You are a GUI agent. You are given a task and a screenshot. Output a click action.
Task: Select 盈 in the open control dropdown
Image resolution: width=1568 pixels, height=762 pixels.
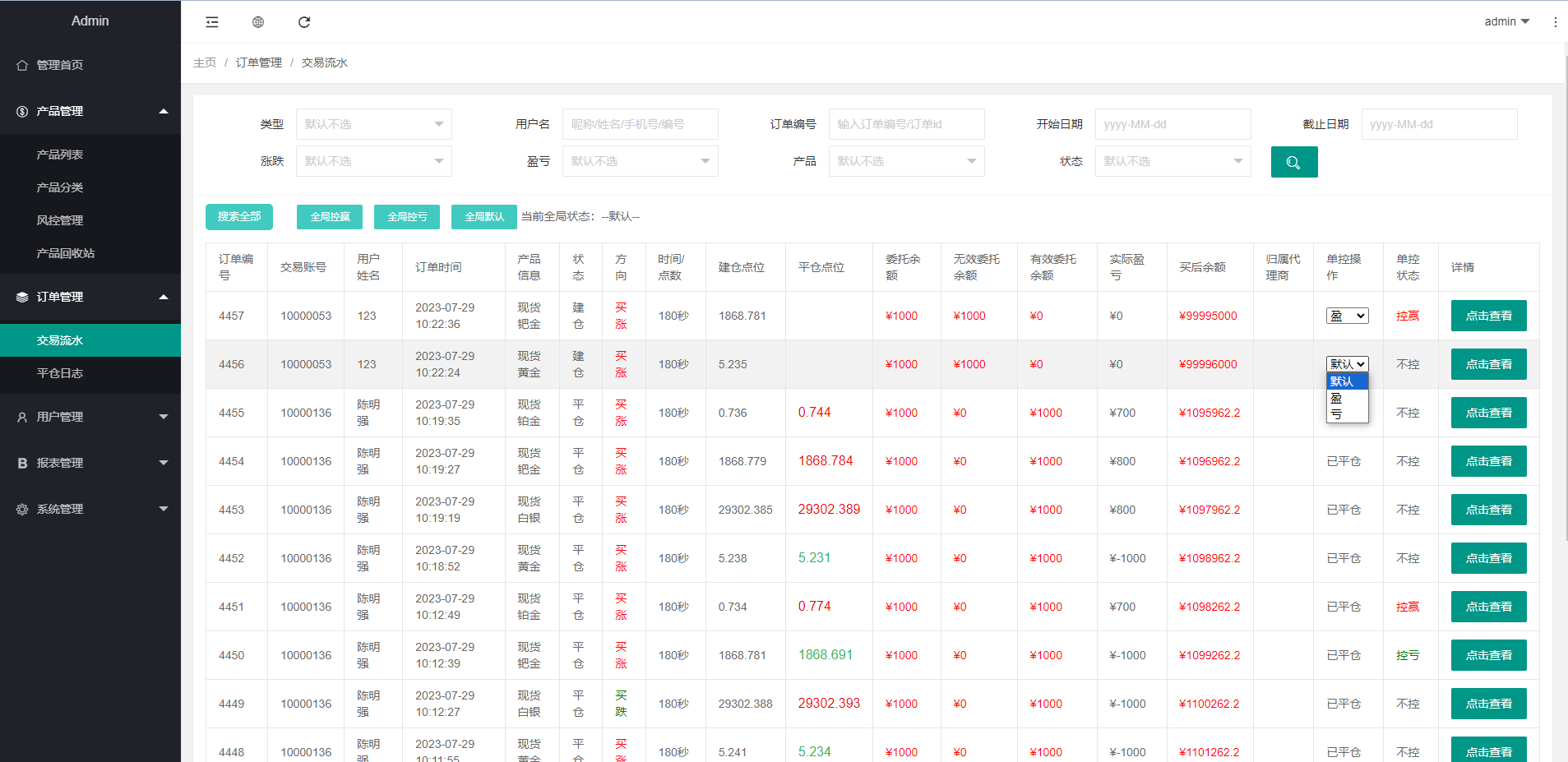click(x=1337, y=399)
